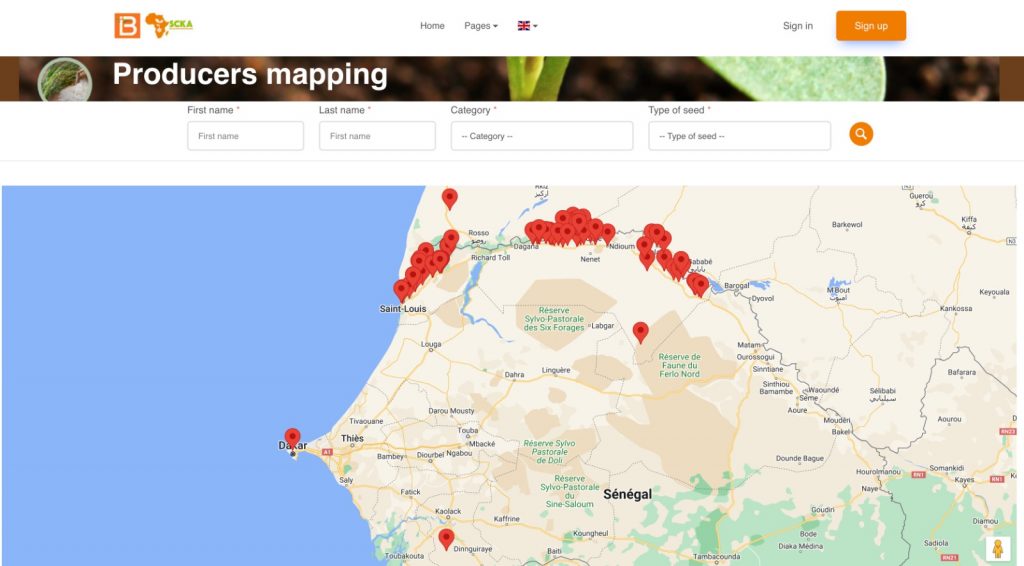Select the map pin near Dinnguiraye
The height and width of the screenshot is (566, 1024).
(446, 539)
